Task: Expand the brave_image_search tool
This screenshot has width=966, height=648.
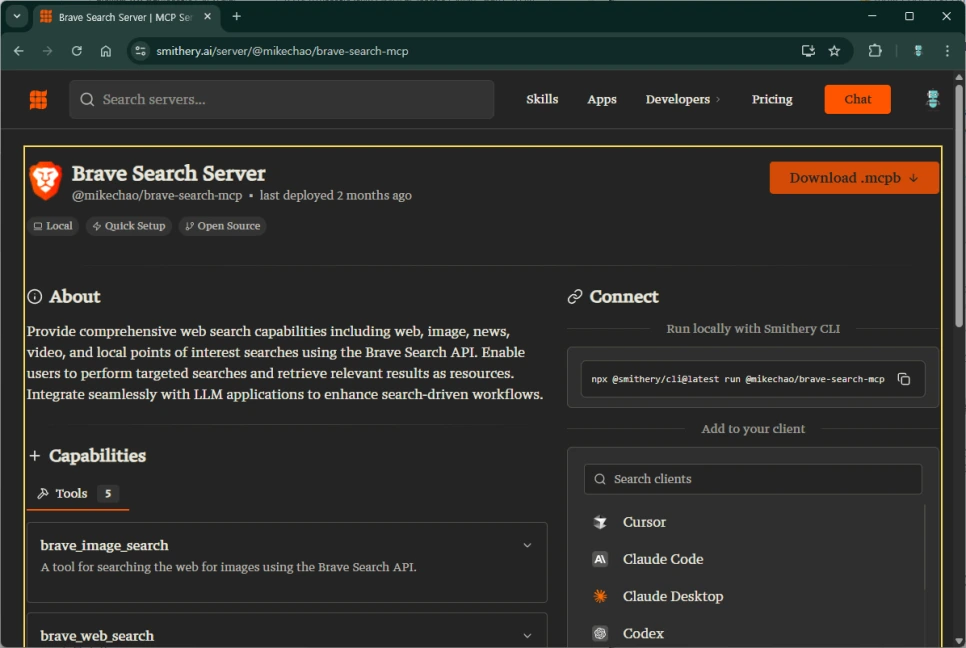Action: point(527,545)
